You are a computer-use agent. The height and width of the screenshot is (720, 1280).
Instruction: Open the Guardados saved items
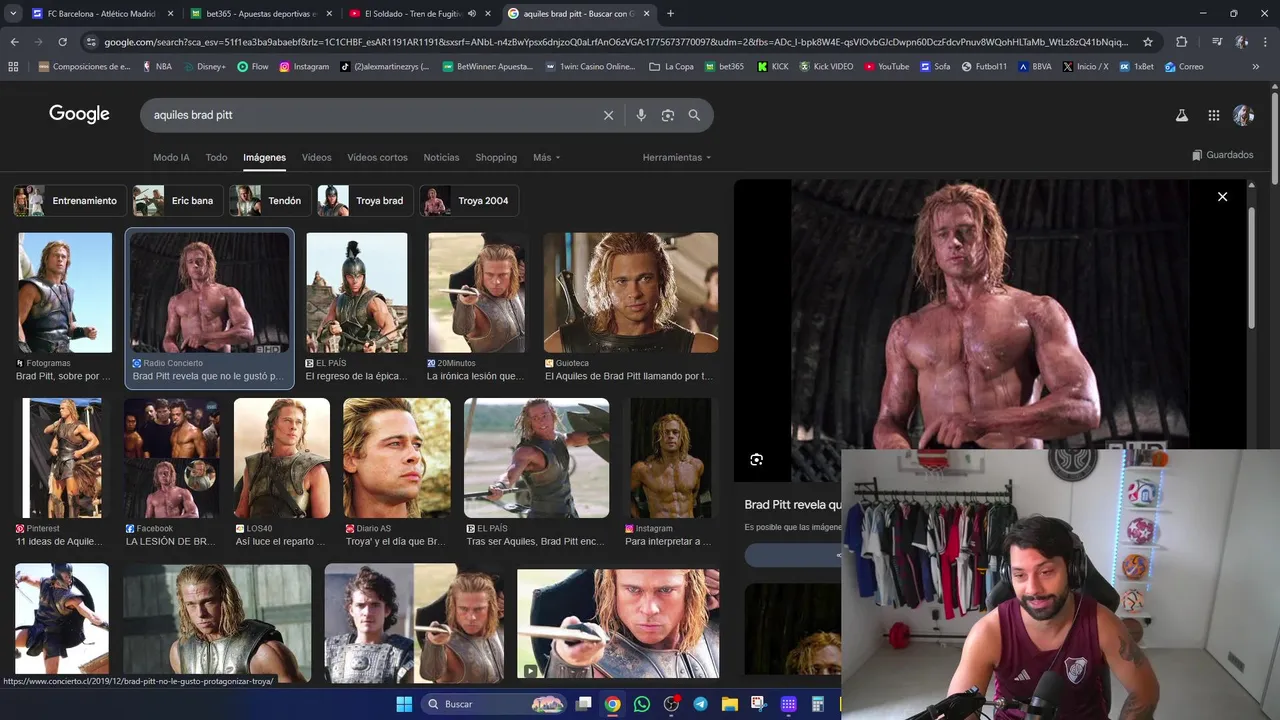tap(1222, 155)
